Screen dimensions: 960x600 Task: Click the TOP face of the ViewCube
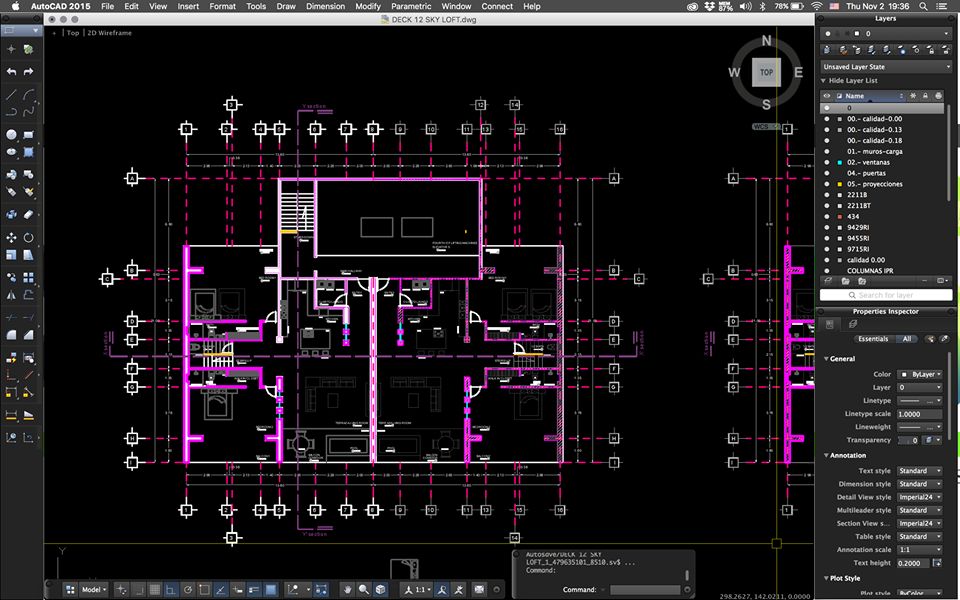[x=766, y=73]
